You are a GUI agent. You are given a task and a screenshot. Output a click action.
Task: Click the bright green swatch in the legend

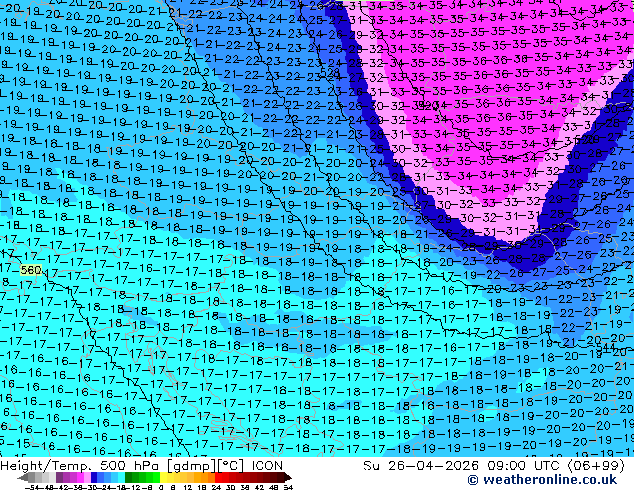(x=156, y=477)
